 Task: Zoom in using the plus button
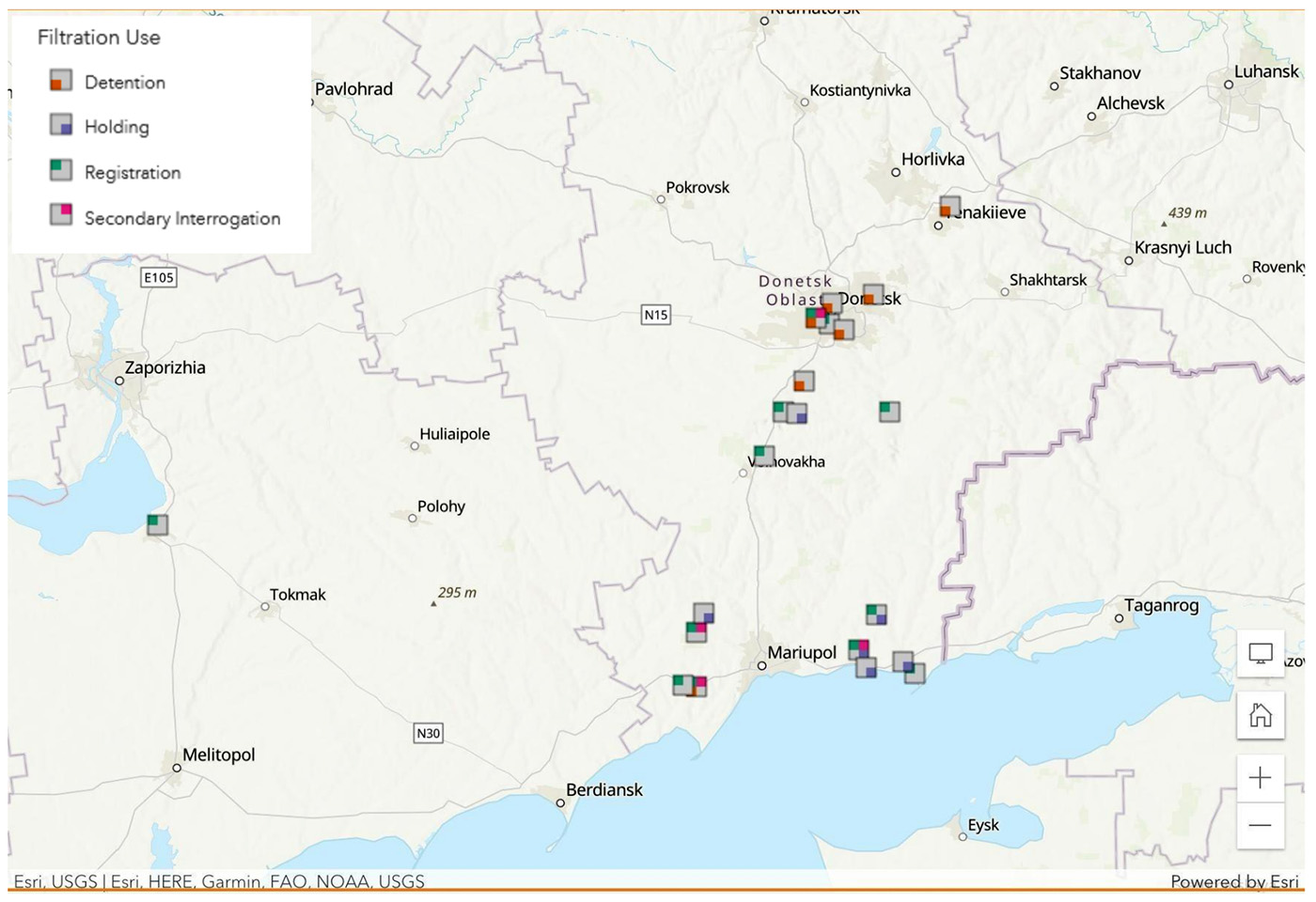(x=1260, y=778)
